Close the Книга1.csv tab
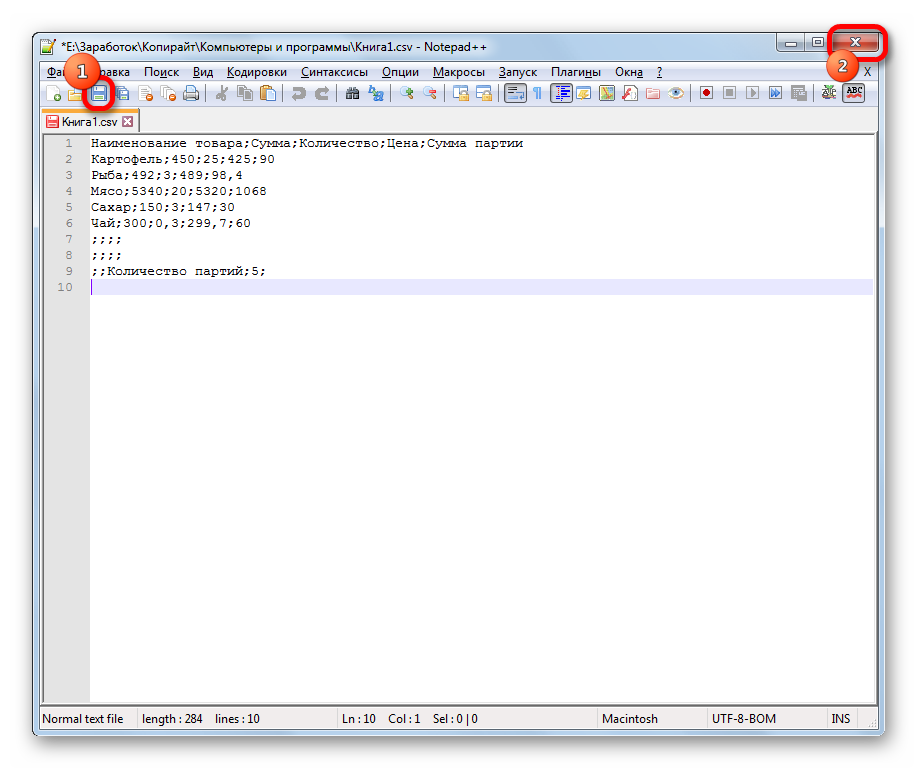The image size is (918, 769). (x=127, y=121)
